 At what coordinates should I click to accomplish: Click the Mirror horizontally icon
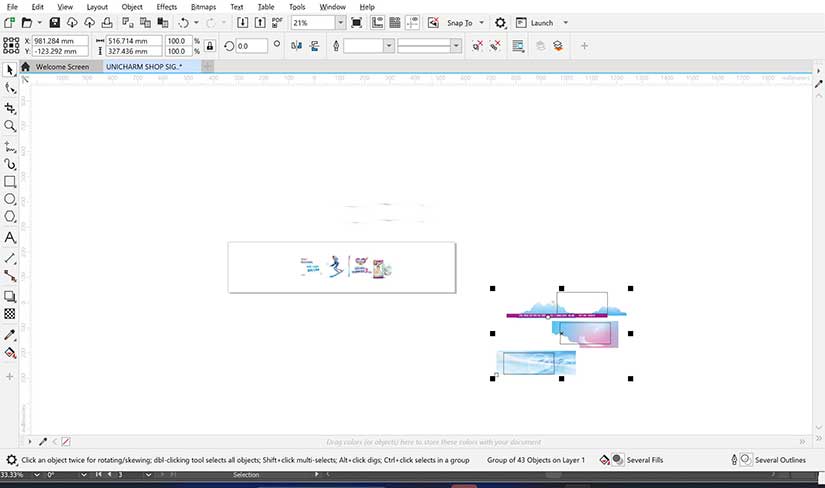click(x=296, y=46)
